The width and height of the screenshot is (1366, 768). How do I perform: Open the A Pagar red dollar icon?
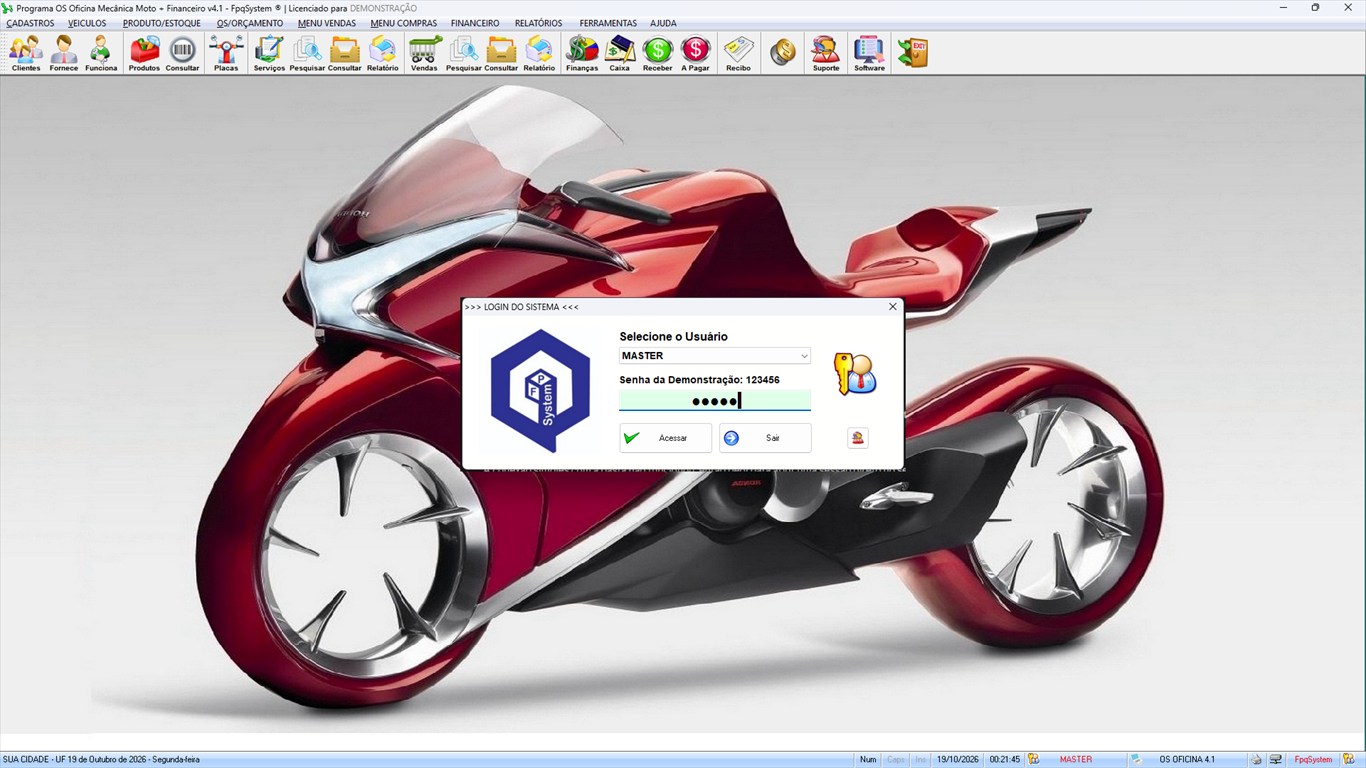click(x=695, y=53)
